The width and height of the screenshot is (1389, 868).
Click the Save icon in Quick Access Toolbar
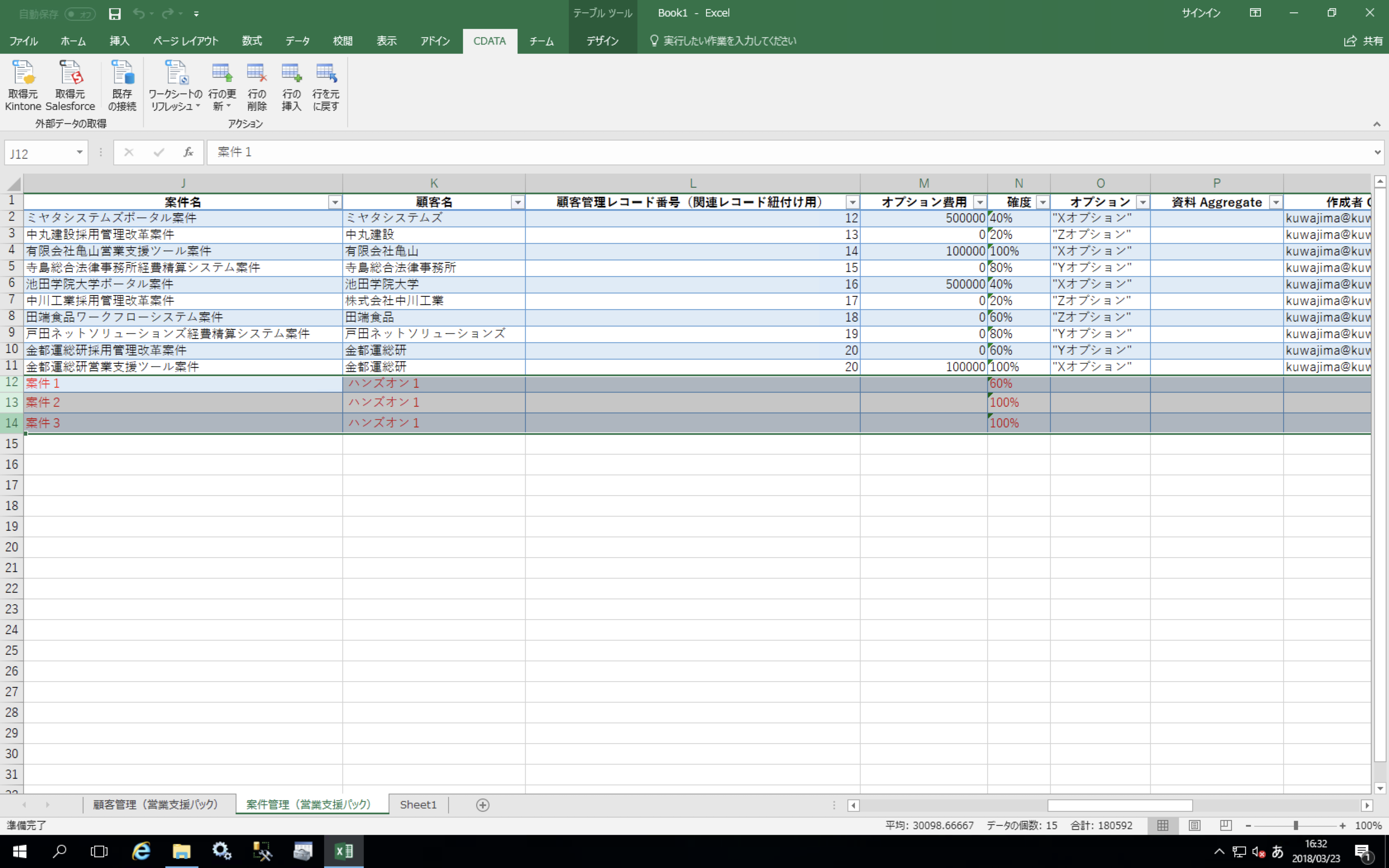115,13
